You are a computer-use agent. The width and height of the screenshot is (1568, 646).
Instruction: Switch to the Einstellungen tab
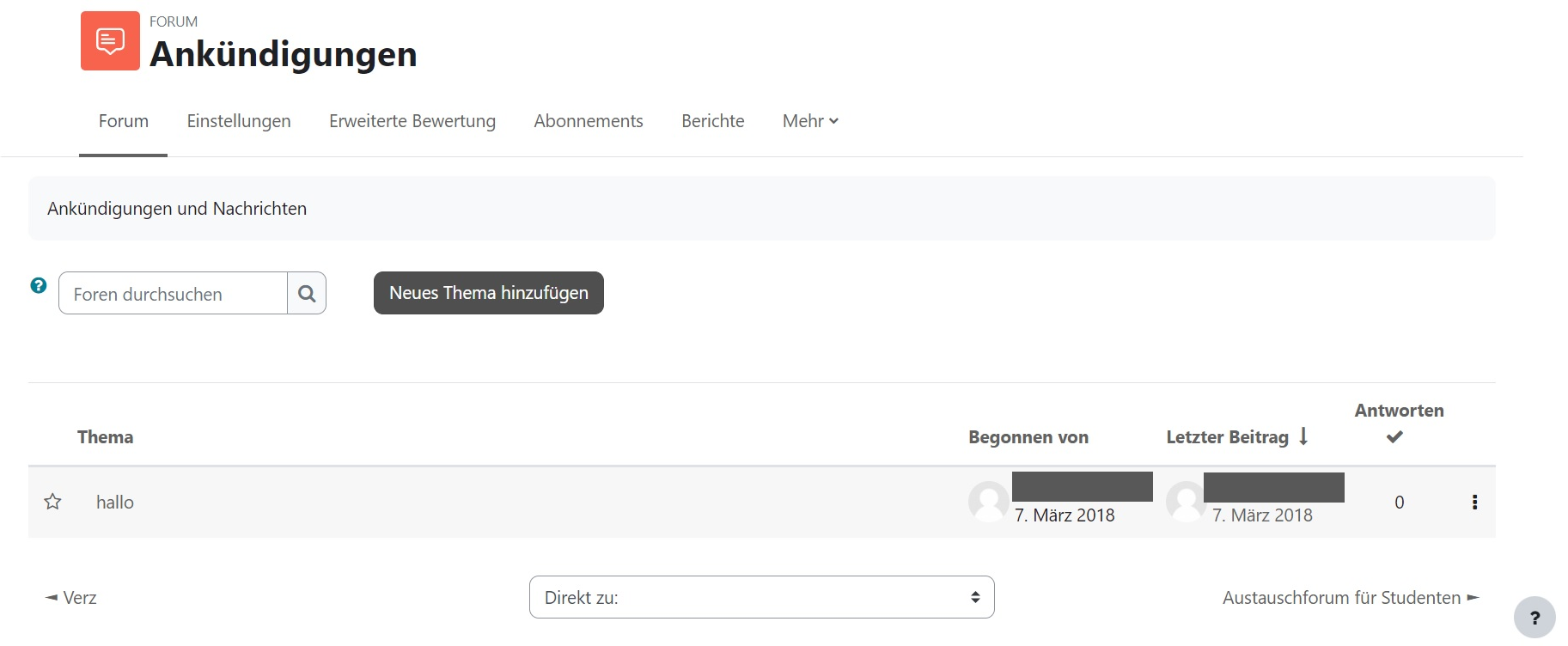[x=239, y=121]
